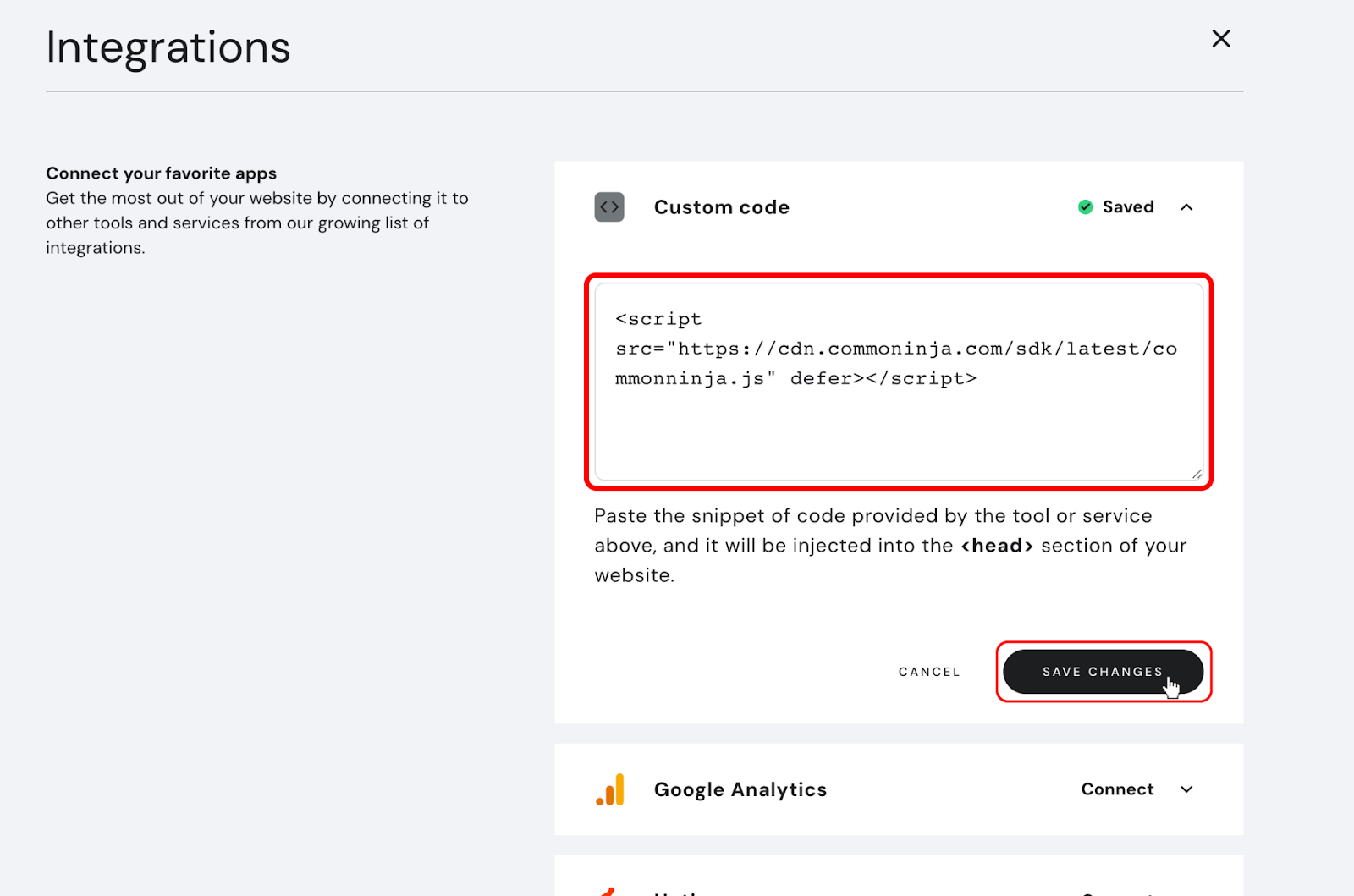Click the Custom code heading
The height and width of the screenshot is (896, 1354).
[722, 207]
